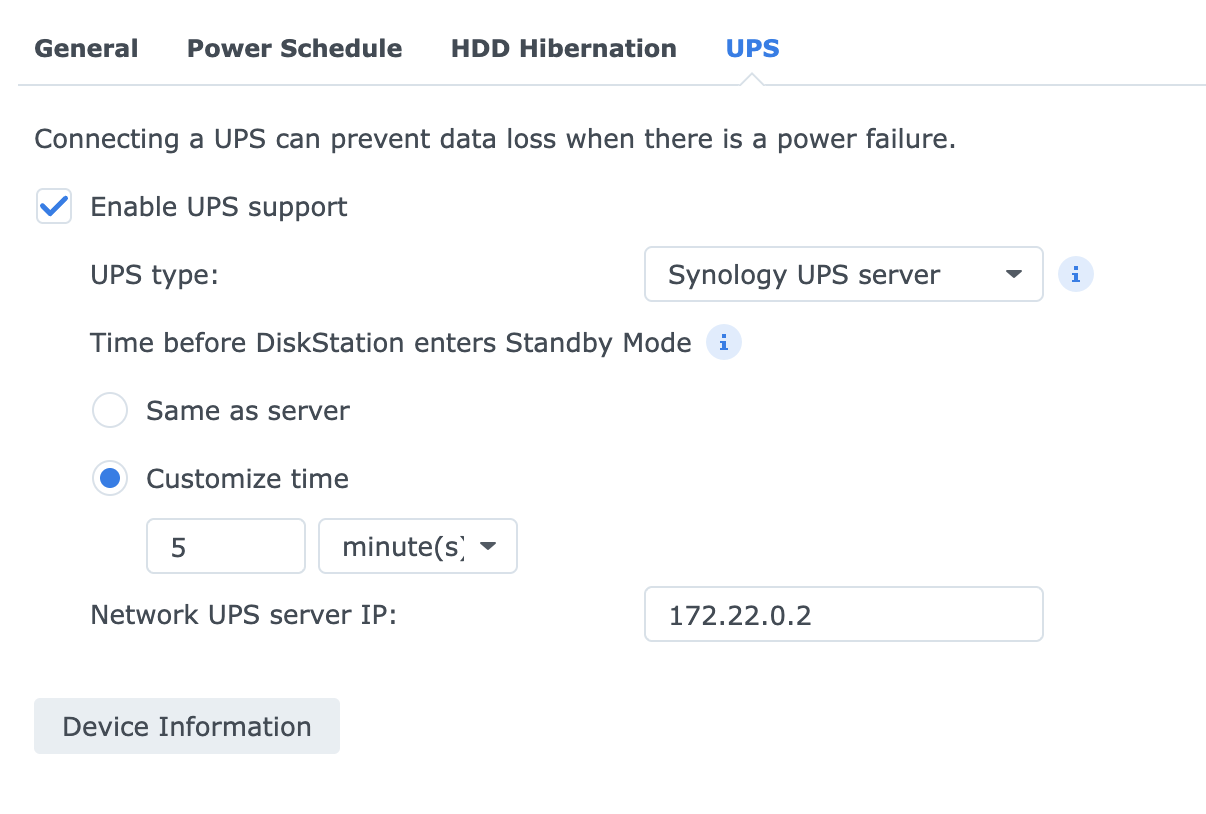Select the Customize time radio button
Viewport: 1206px width, 814px height.
click(110, 479)
